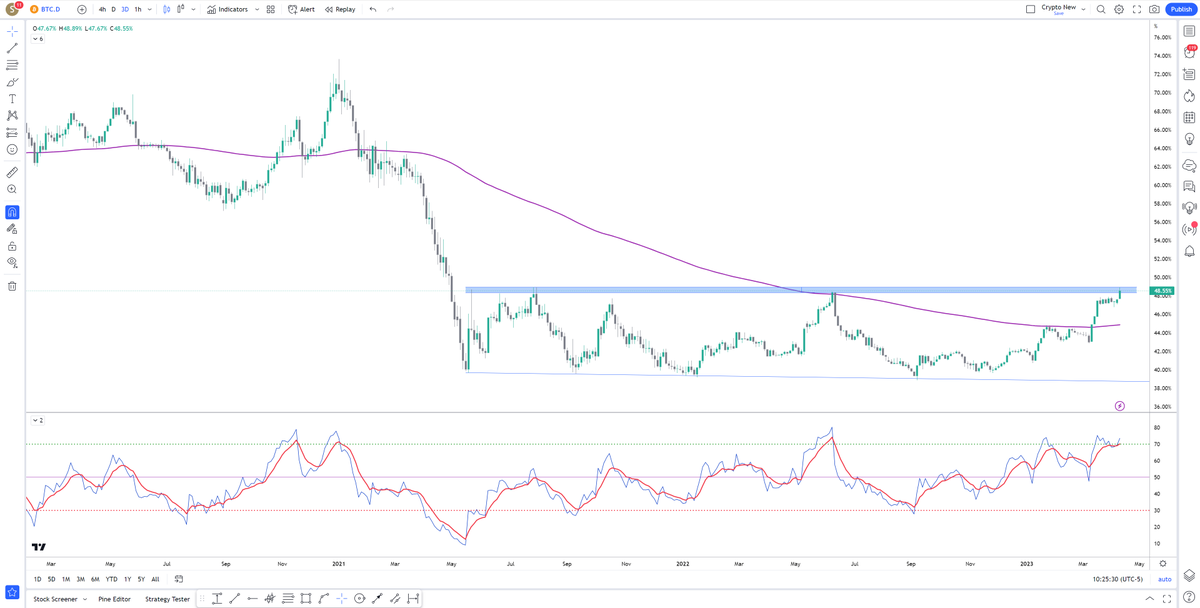Open the object tree layers icon
Screen dimensions: 1200x608
pyautogui.click(x=1189, y=575)
